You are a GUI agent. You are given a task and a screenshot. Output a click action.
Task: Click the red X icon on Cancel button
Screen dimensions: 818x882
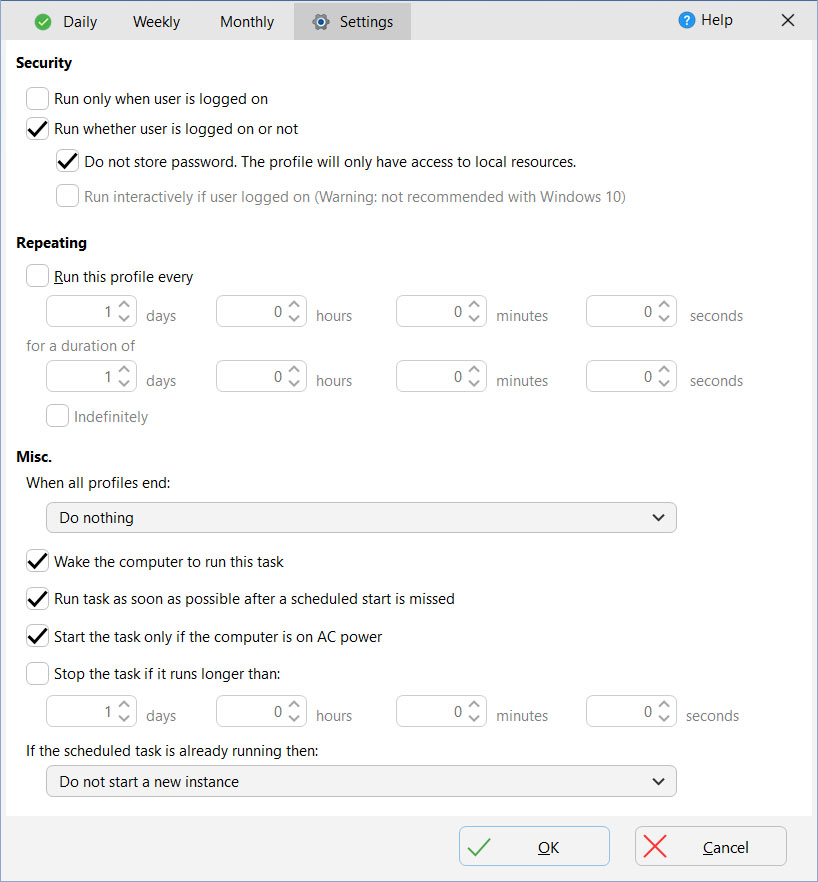[655, 847]
